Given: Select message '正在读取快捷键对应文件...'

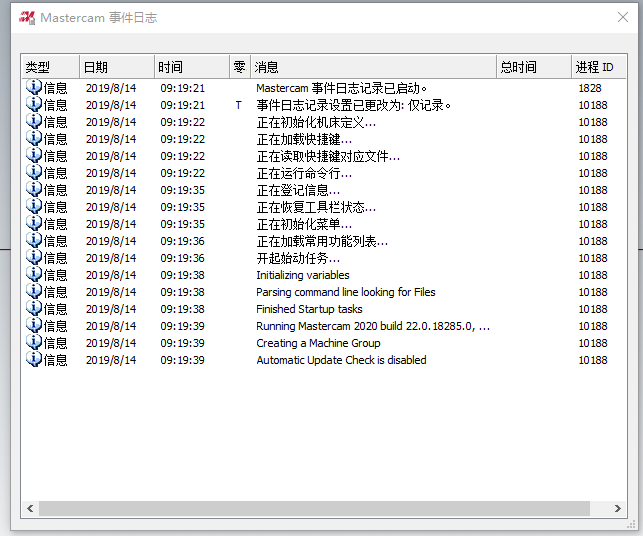Looking at the screenshot, I should [x=328, y=156].
